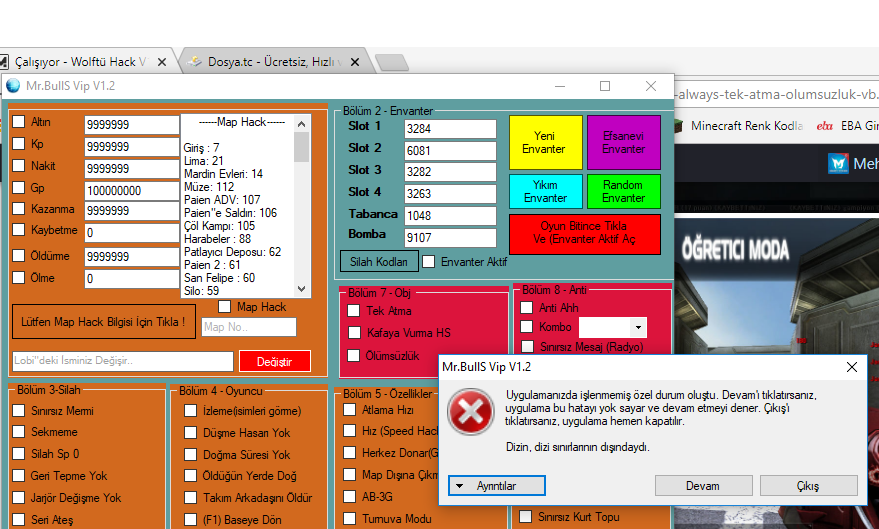Check the Öldürme checkbox
This screenshot has height=529, width=879.
(x=18, y=256)
